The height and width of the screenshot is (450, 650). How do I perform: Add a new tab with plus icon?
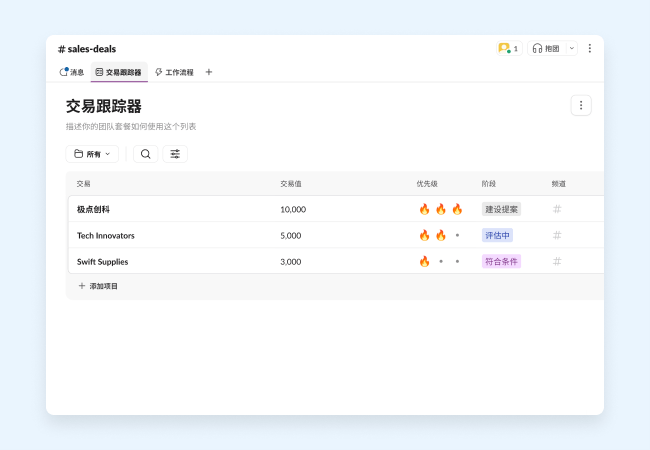[x=209, y=72]
